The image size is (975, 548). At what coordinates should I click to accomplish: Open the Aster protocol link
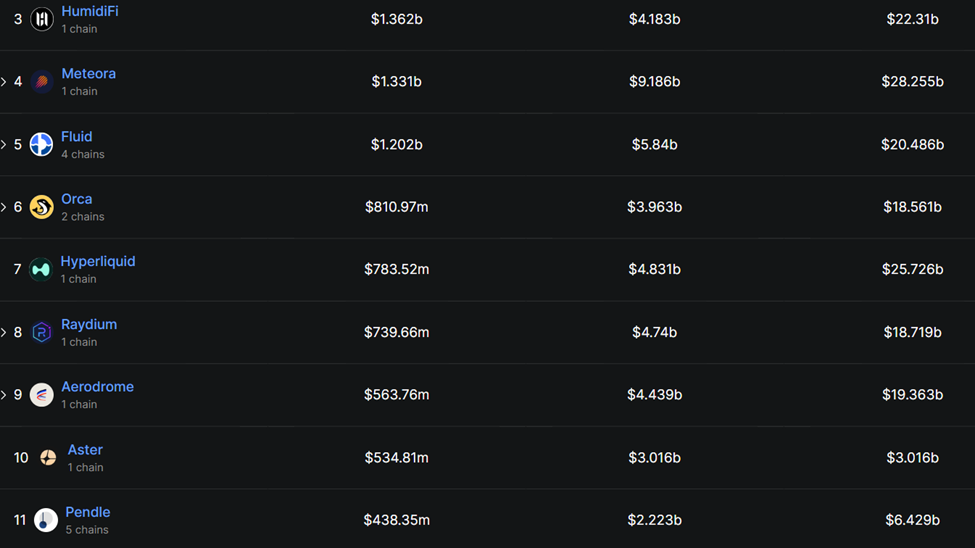(85, 450)
